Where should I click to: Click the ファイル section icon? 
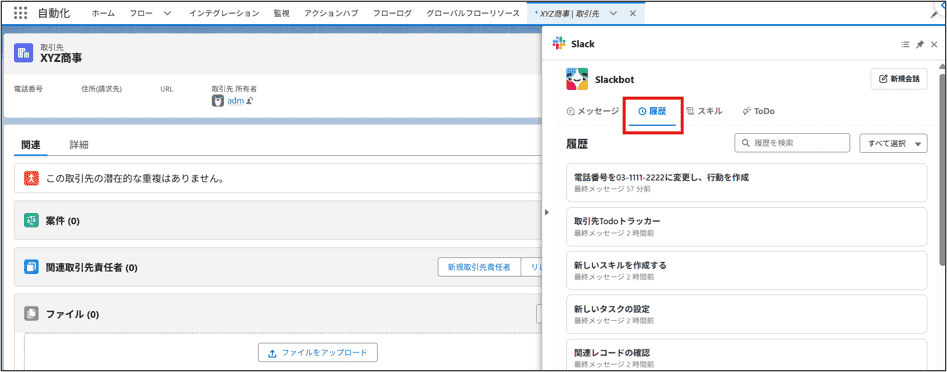31,313
